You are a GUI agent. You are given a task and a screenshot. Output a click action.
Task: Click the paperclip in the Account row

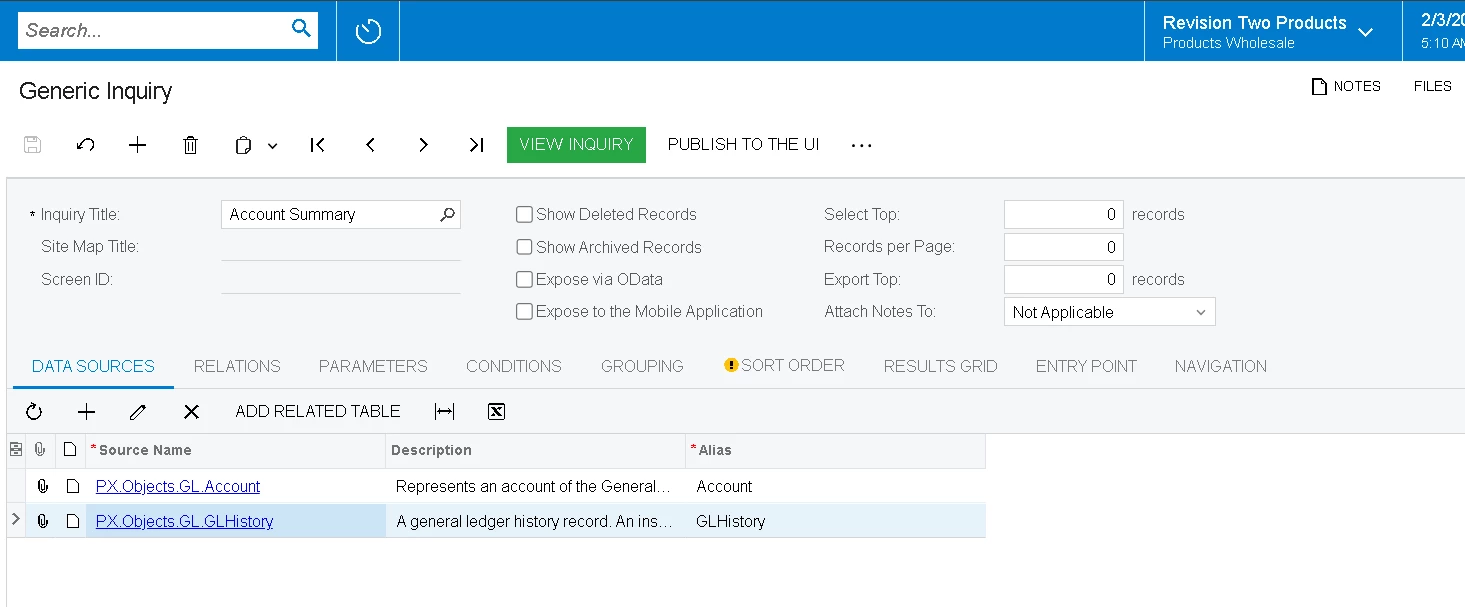click(x=42, y=487)
